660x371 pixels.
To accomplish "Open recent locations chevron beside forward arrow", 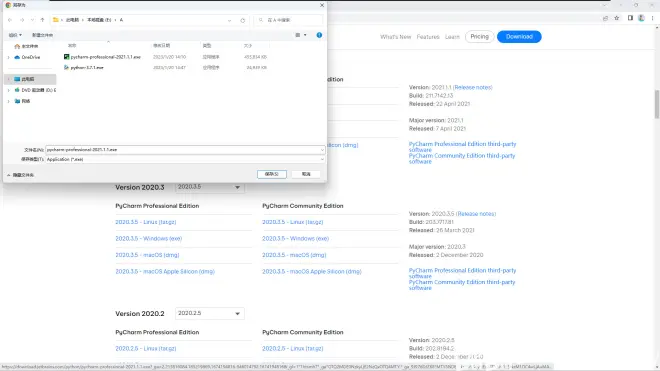I will pyautogui.click(x=32, y=20).
